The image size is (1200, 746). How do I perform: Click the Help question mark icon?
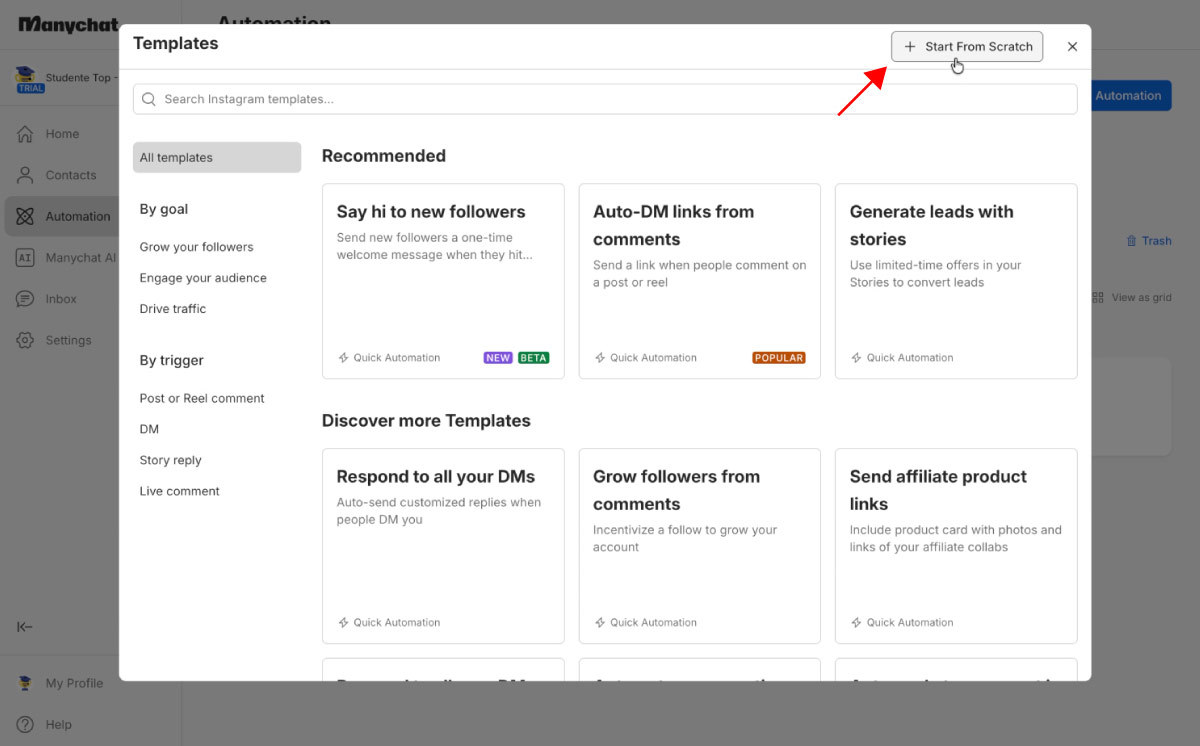click(x=25, y=724)
